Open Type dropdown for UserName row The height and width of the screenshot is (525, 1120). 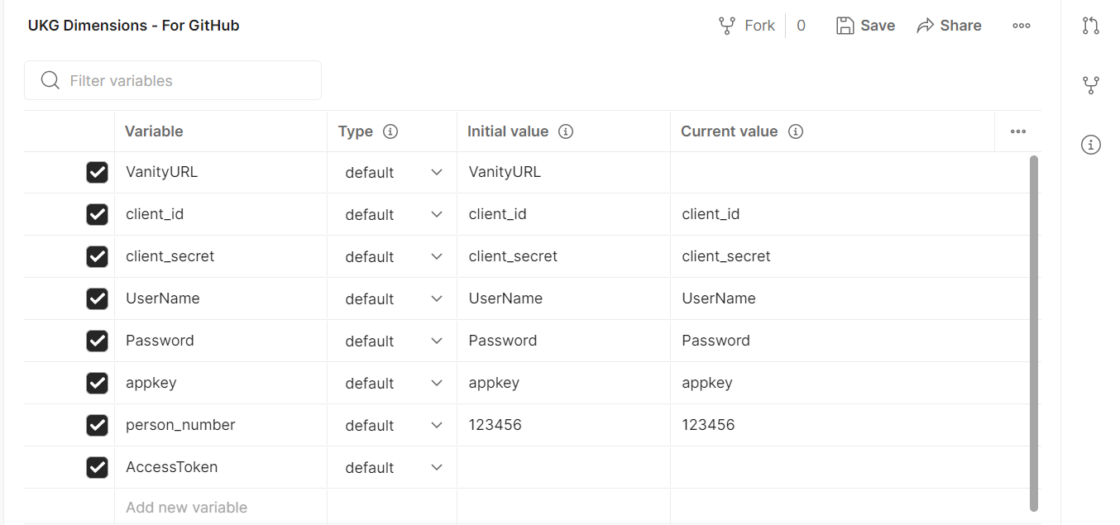392,299
